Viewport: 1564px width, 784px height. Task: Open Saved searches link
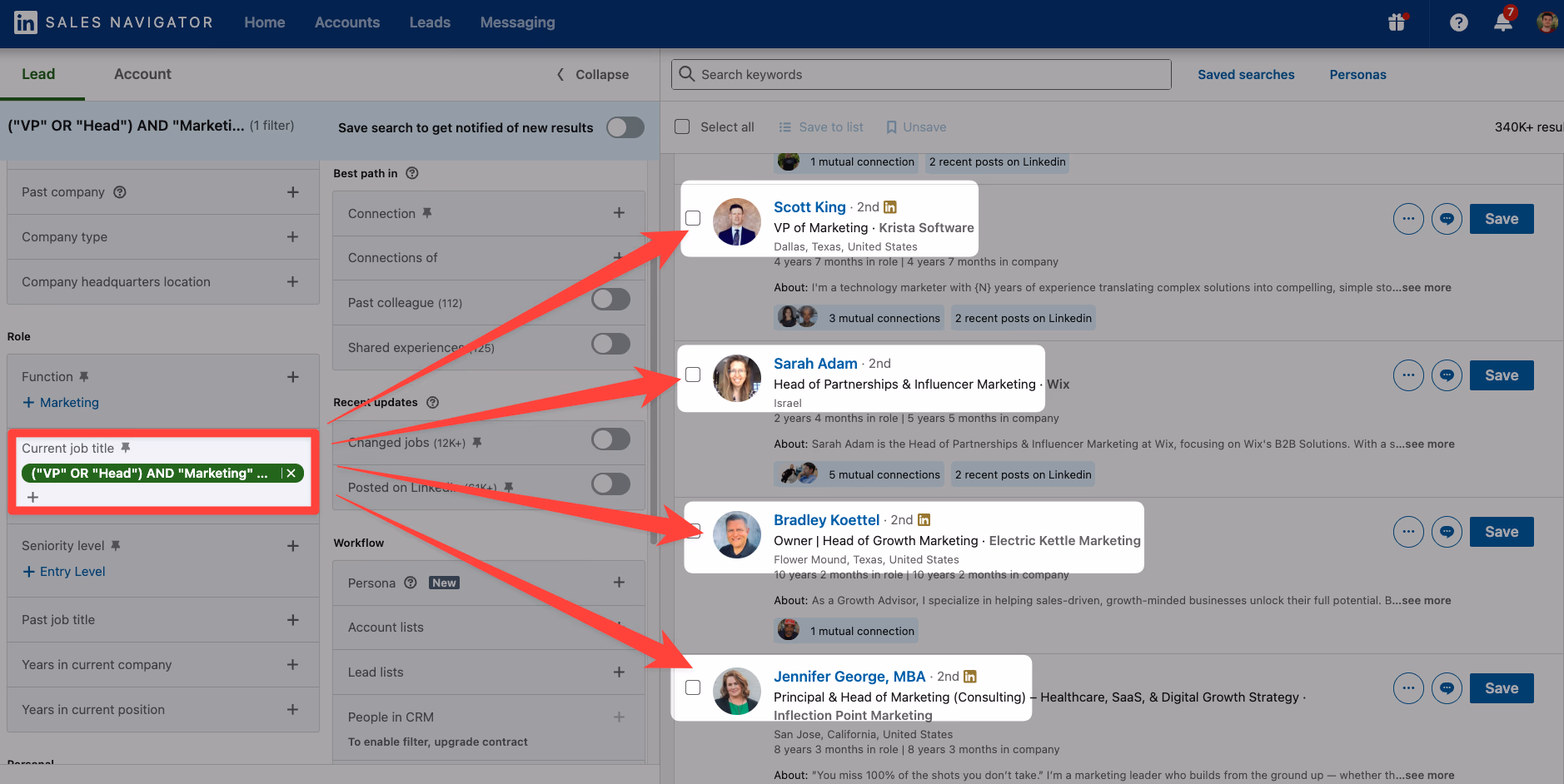[1246, 75]
